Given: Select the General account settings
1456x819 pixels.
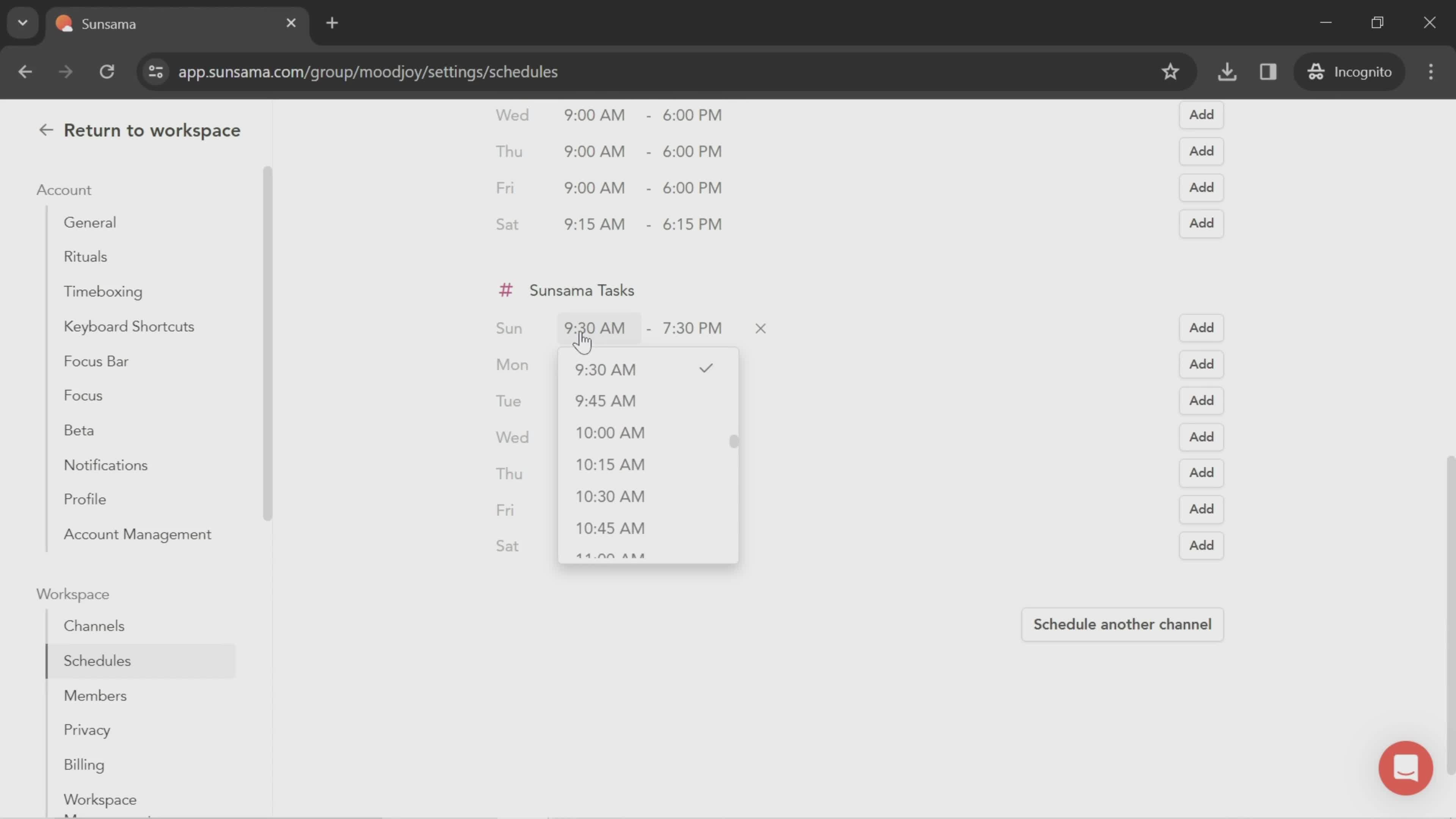Looking at the screenshot, I should [89, 222].
